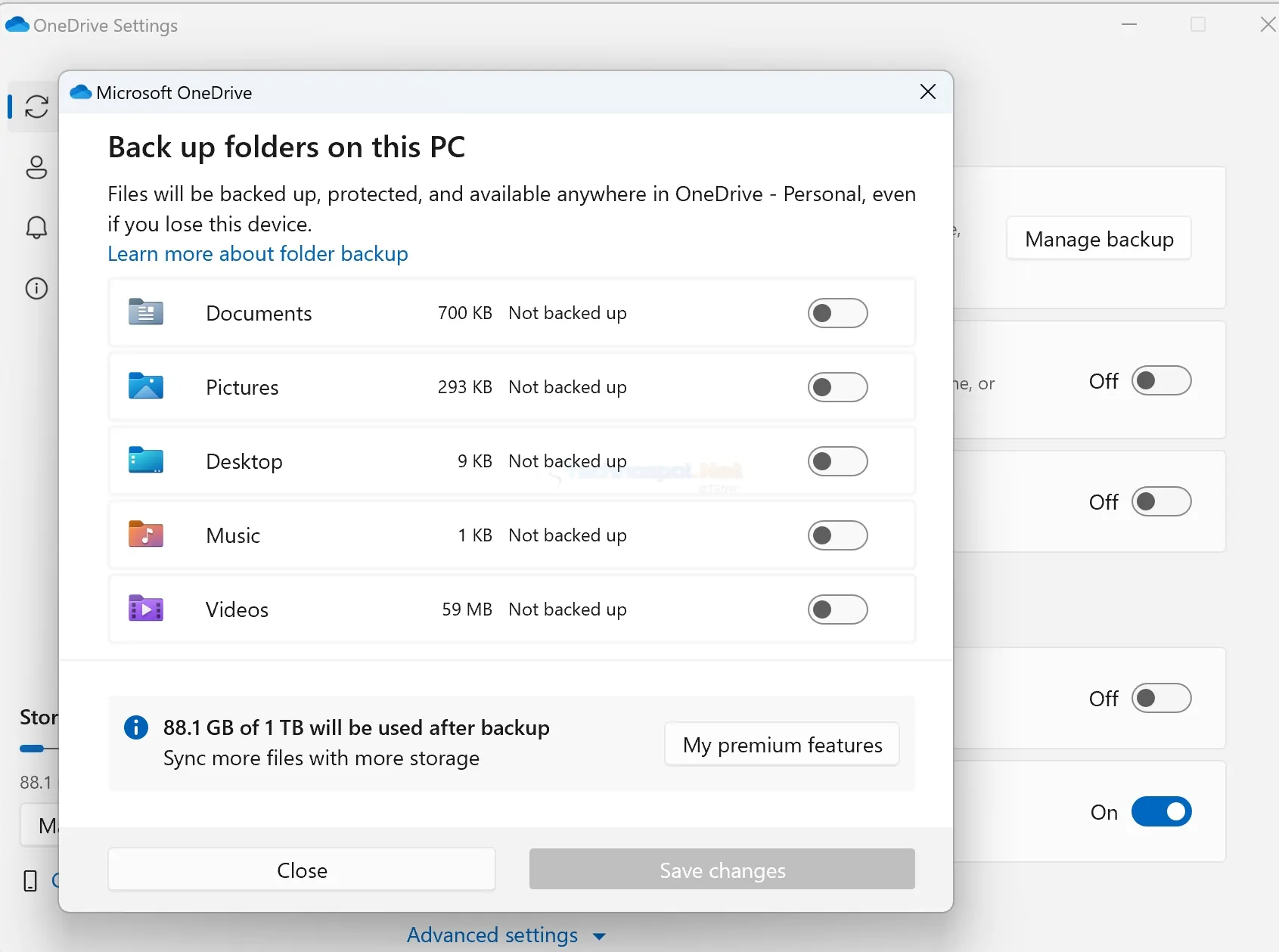Click Not backed up status for Music
This screenshot has height=952, width=1279.
point(567,535)
